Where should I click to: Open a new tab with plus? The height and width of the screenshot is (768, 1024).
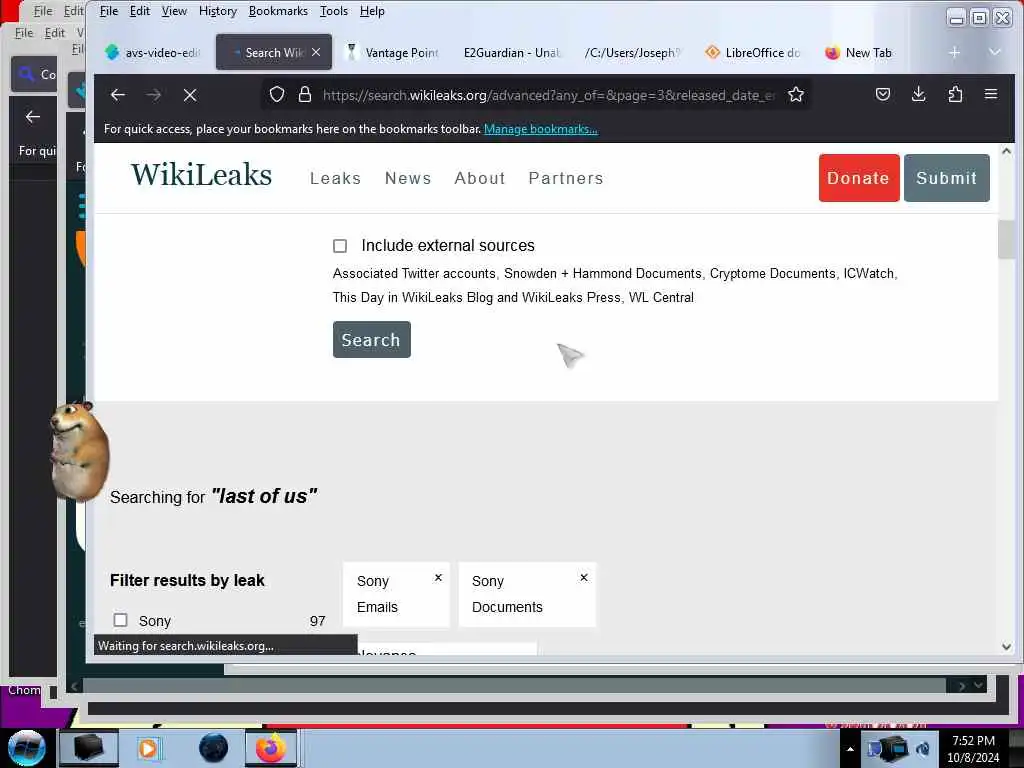point(954,52)
